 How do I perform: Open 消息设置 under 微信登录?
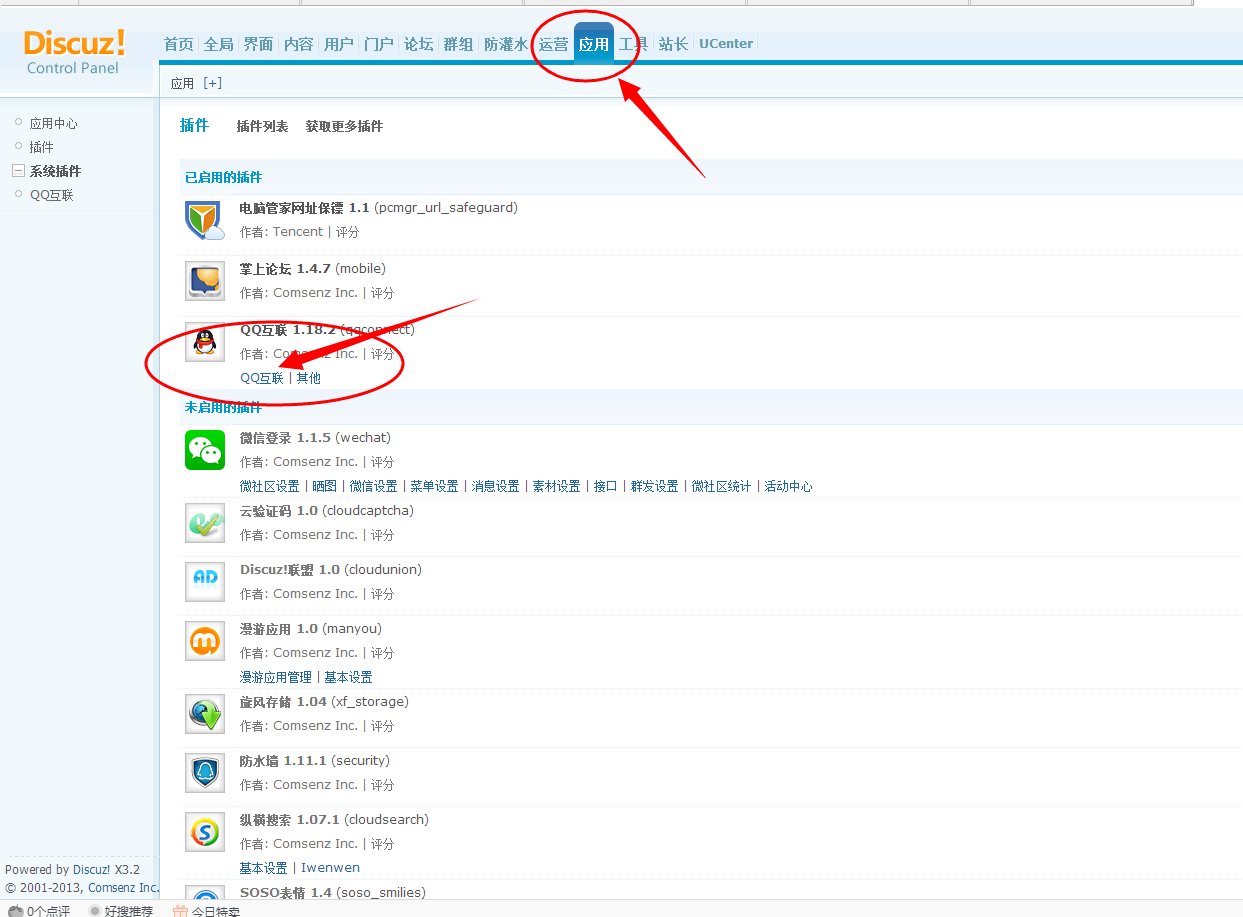pos(495,486)
